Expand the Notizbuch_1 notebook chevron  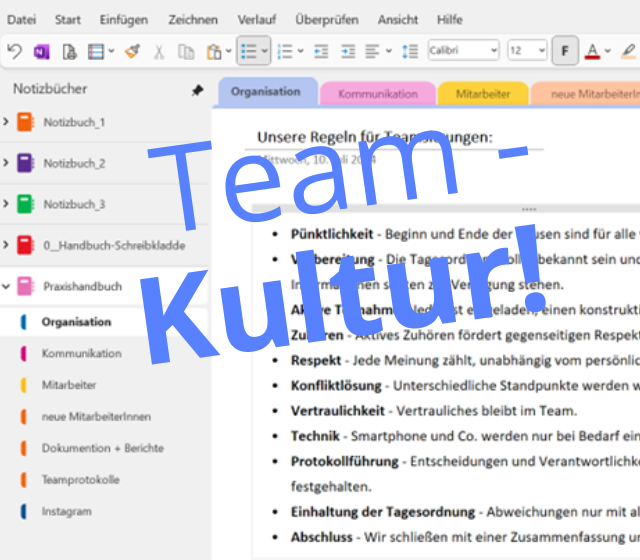[6, 122]
